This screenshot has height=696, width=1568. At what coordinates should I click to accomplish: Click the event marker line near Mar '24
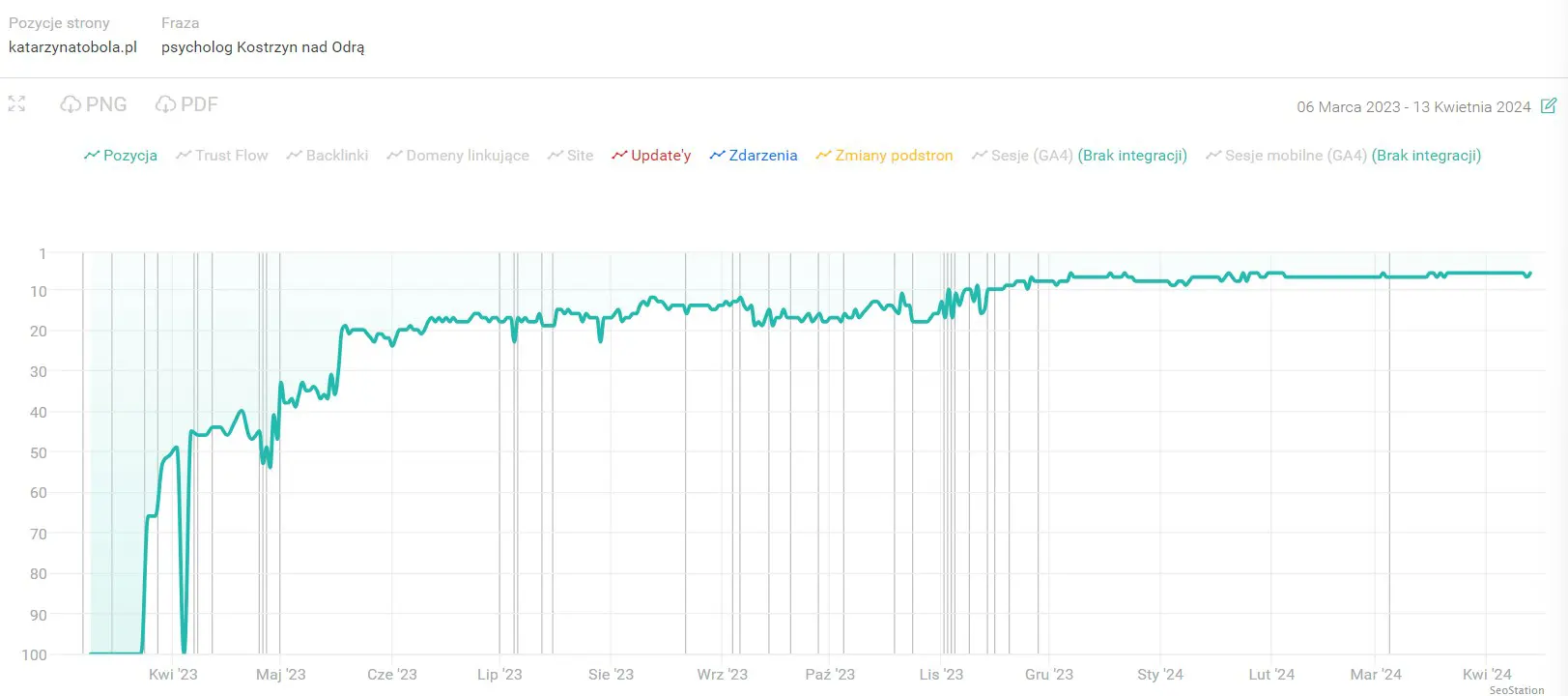coord(1389,452)
